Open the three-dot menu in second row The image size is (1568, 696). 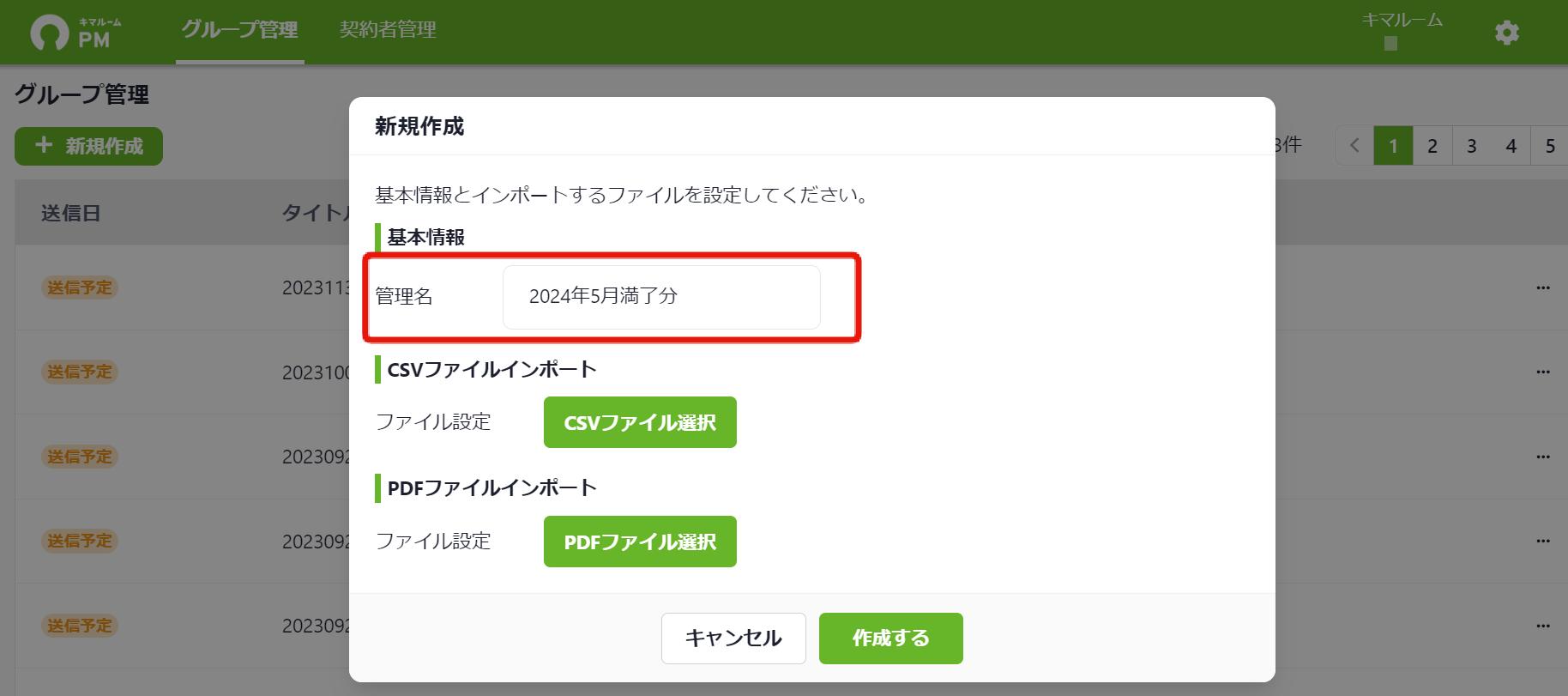tap(1543, 372)
